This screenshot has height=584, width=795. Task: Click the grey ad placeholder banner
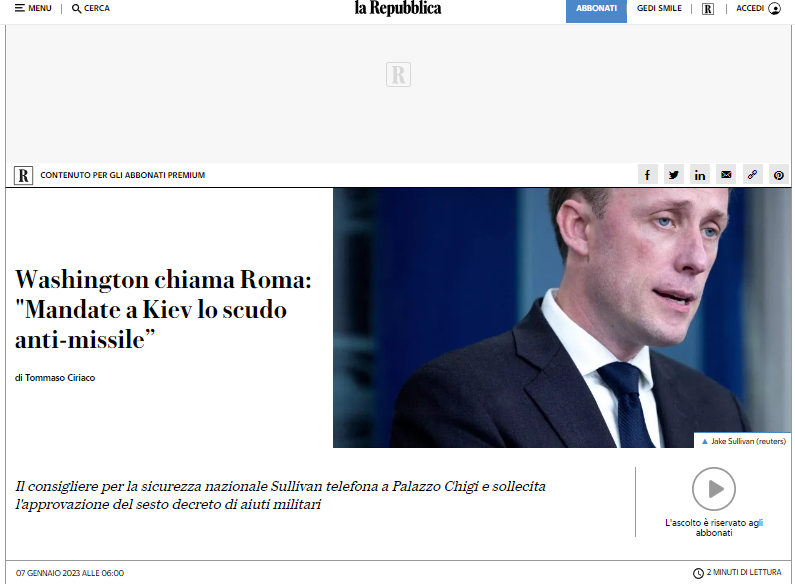pyautogui.click(x=399, y=94)
